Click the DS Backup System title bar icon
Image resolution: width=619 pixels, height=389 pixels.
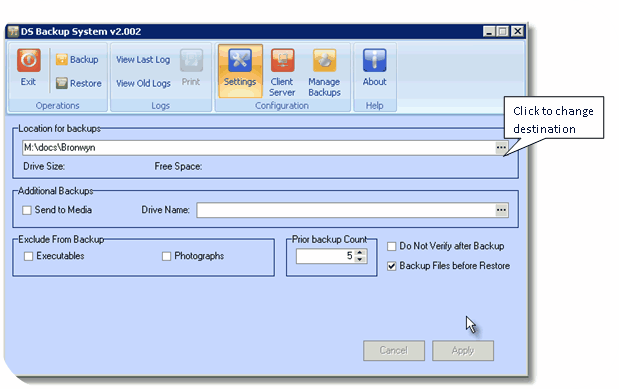[x=13, y=32]
